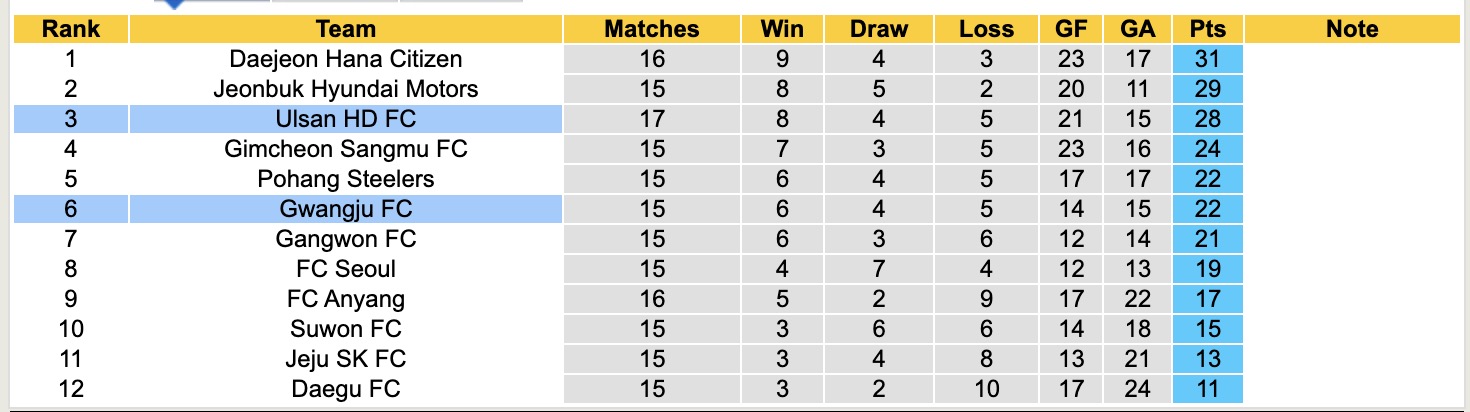The image size is (1470, 412).
Task: Click the Draw column header
Action: pyautogui.click(x=878, y=29)
